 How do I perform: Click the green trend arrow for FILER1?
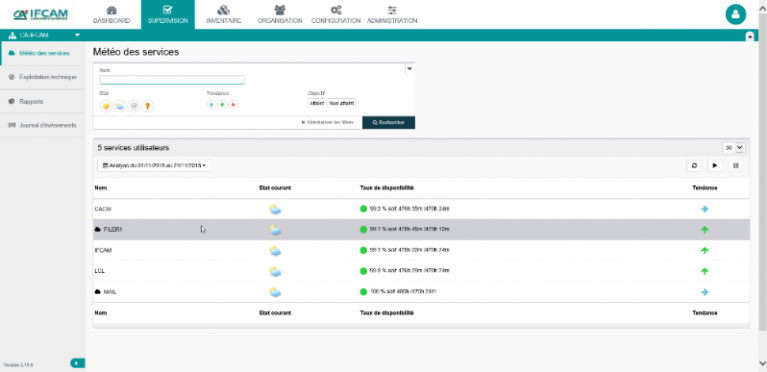pos(704,230)
